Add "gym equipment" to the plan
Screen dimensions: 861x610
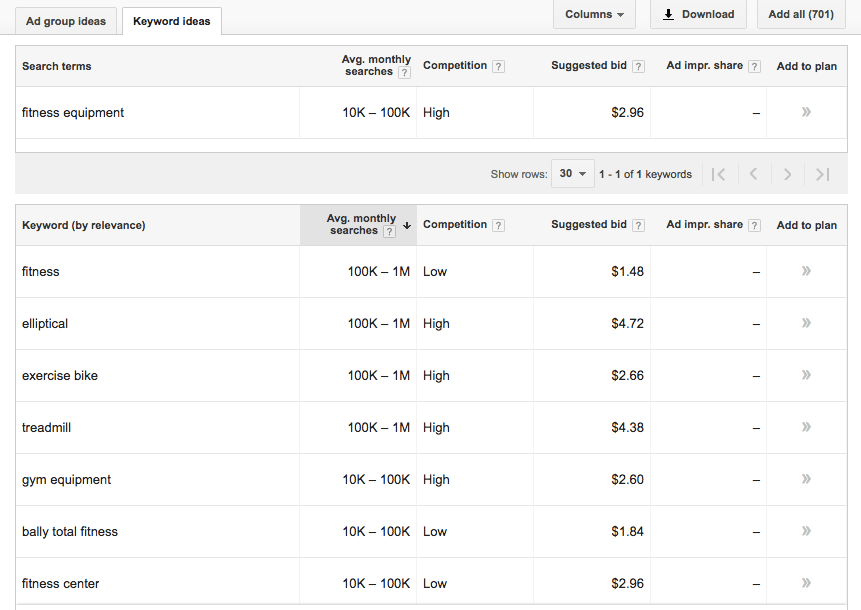(x=806, y=479)
